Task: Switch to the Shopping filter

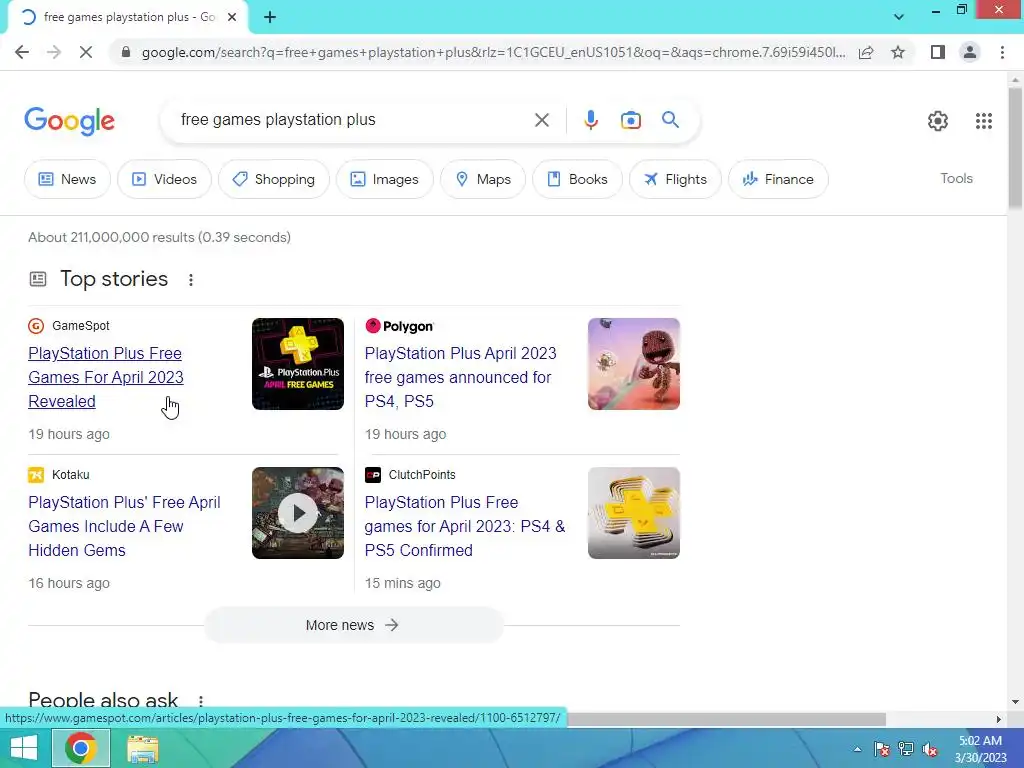Action: coord(274,179)
